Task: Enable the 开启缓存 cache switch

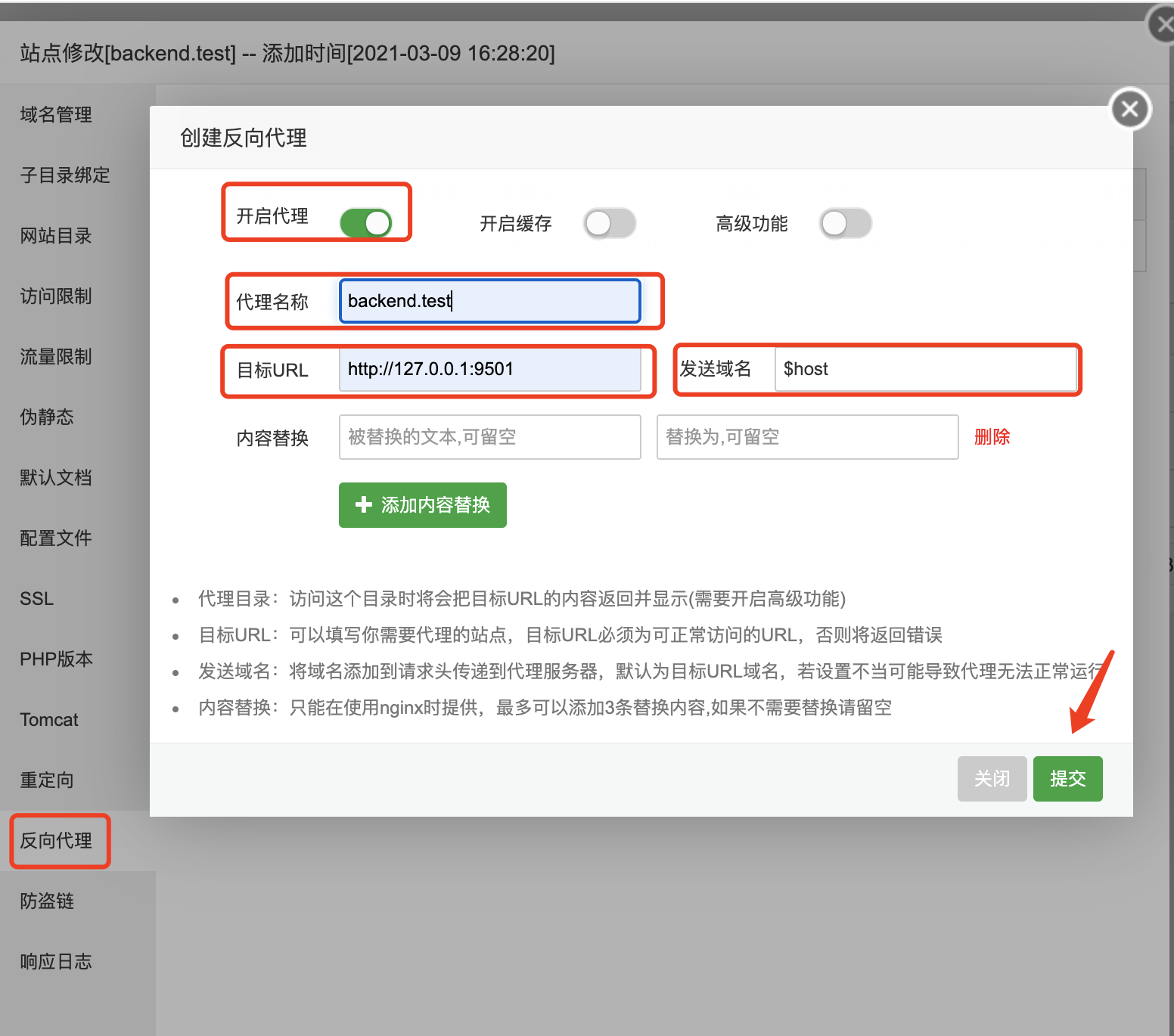Action: [609, 223]
